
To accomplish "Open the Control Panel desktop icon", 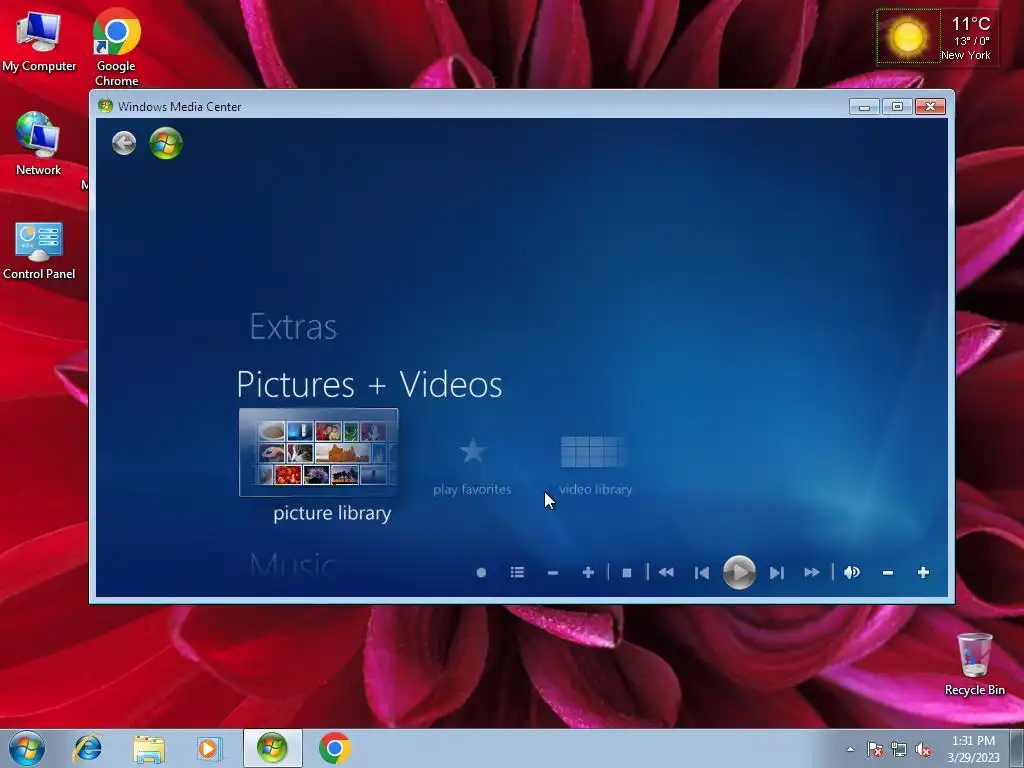I will click(39, 251).
